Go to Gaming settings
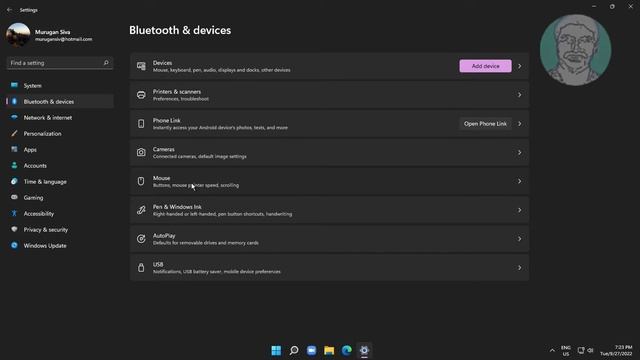The width and height of the screenshot is (640, 360). click(60, 197)
